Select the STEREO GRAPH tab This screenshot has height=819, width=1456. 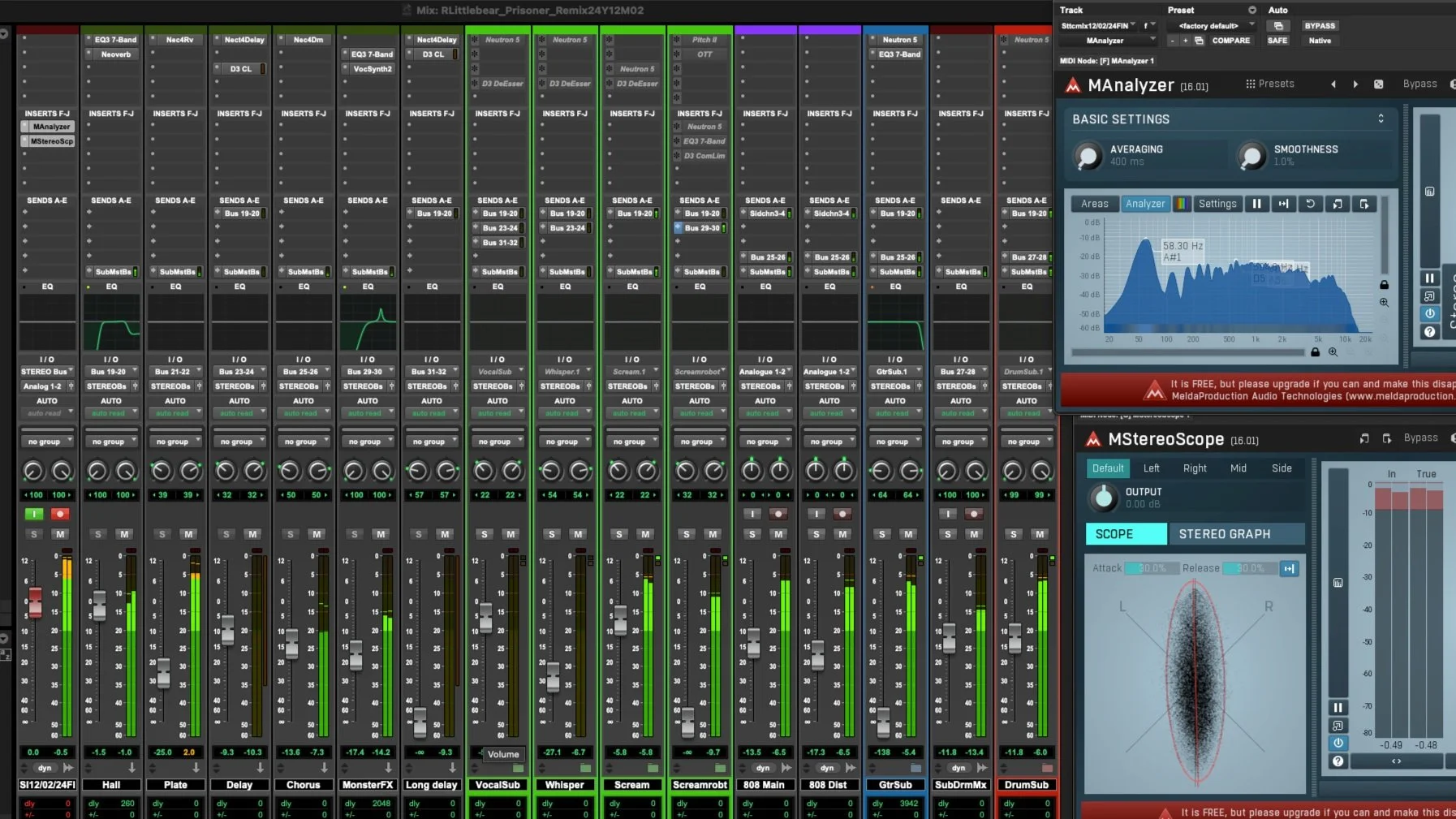(x=1236, y=534)
